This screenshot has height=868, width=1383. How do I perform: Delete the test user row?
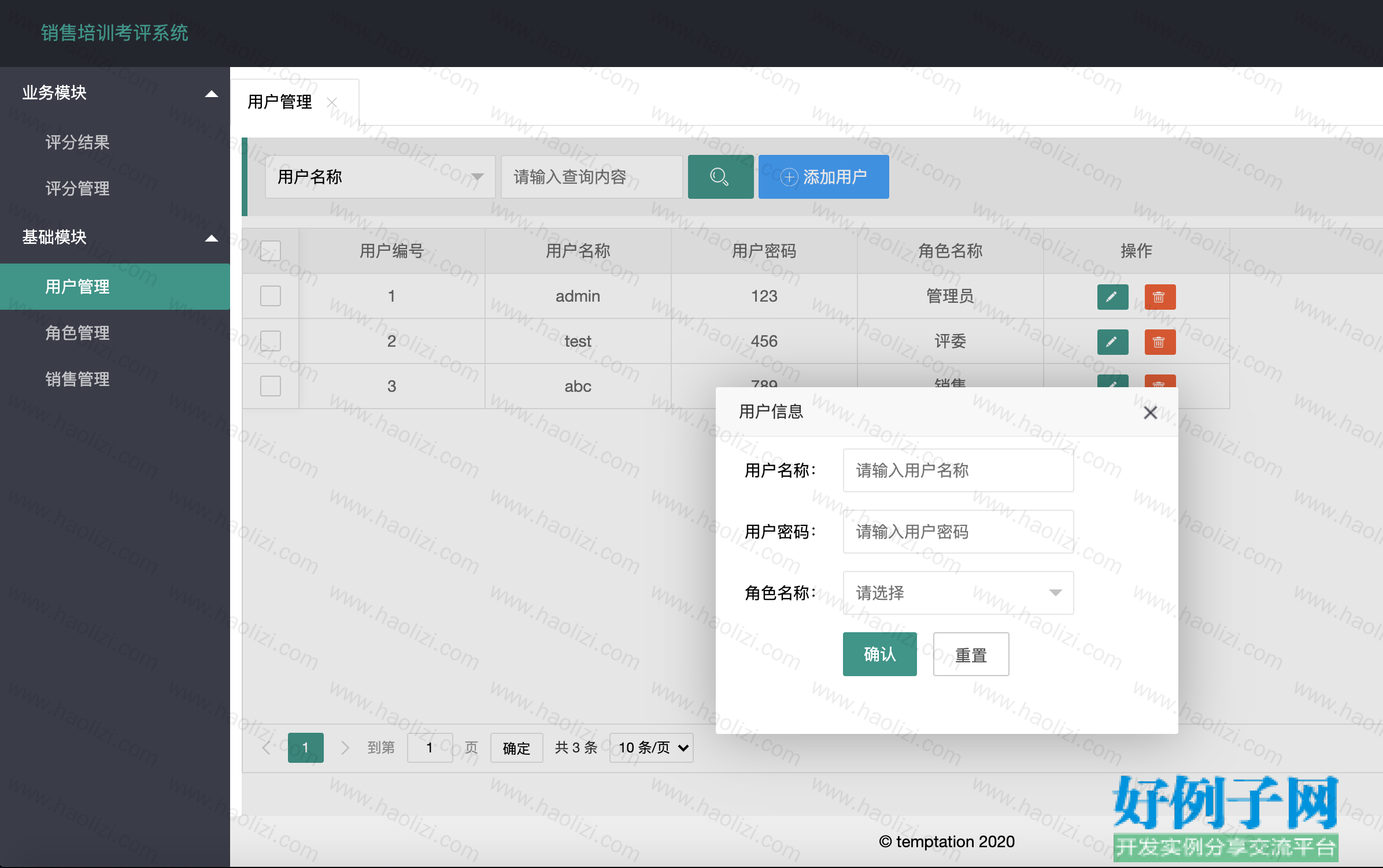(x=1160, y=342)
